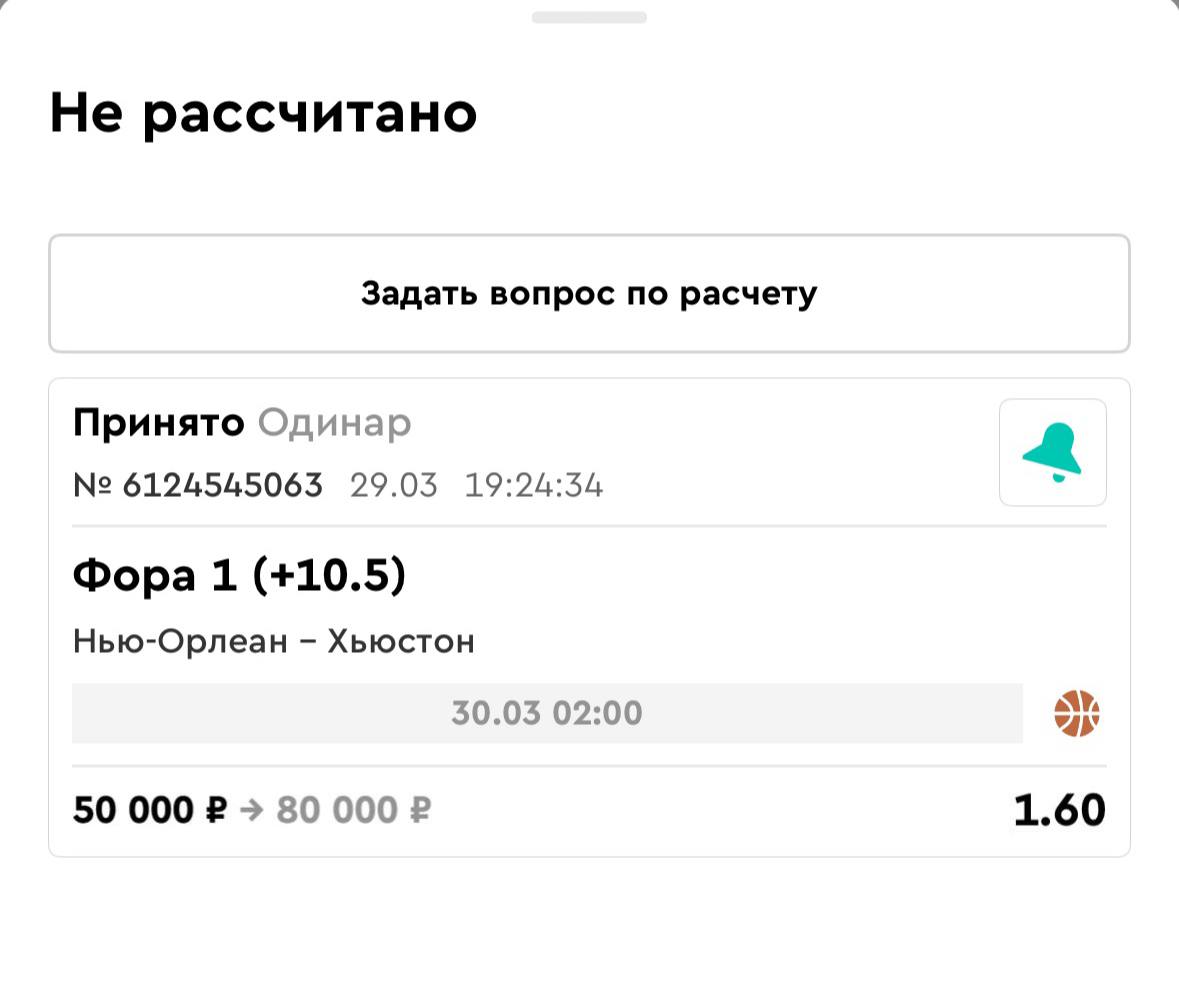The image size is (1179, 1004).
Task: Click the 1.60 odds value
Action: [1059, 810]
